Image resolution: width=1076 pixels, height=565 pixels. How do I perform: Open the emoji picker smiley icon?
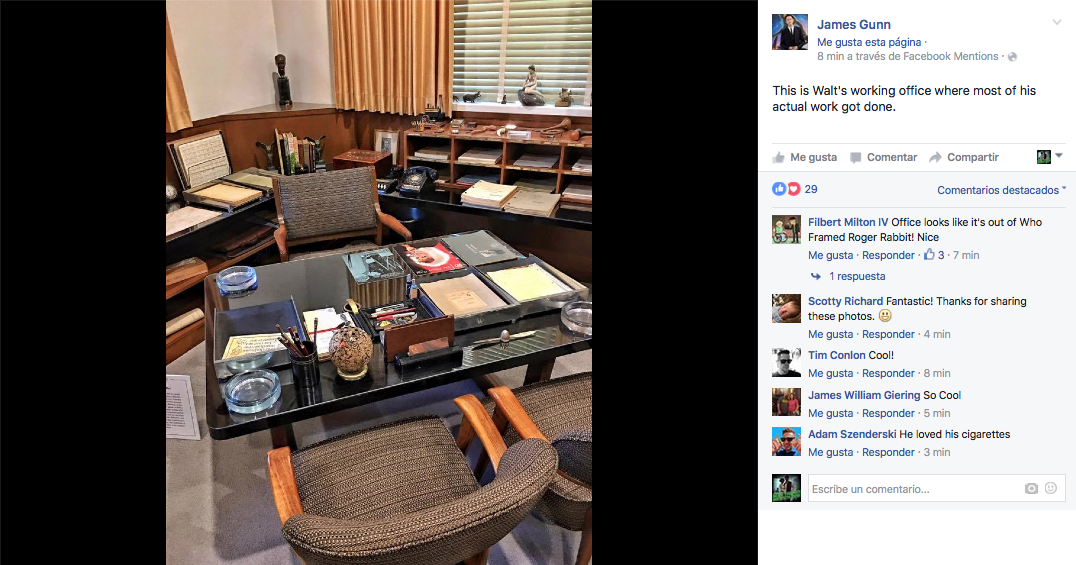tap(1051, 488)
